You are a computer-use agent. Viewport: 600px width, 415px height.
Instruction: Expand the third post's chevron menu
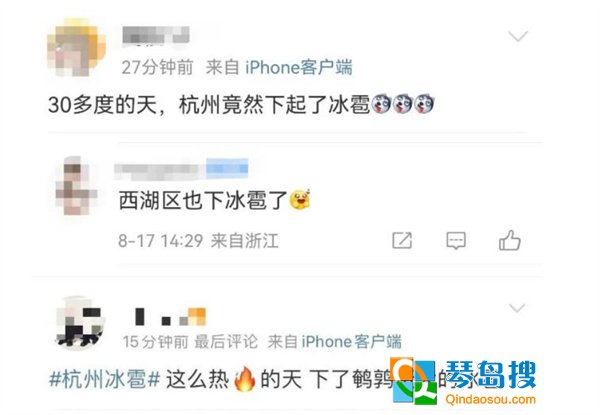tap(517, 308)
